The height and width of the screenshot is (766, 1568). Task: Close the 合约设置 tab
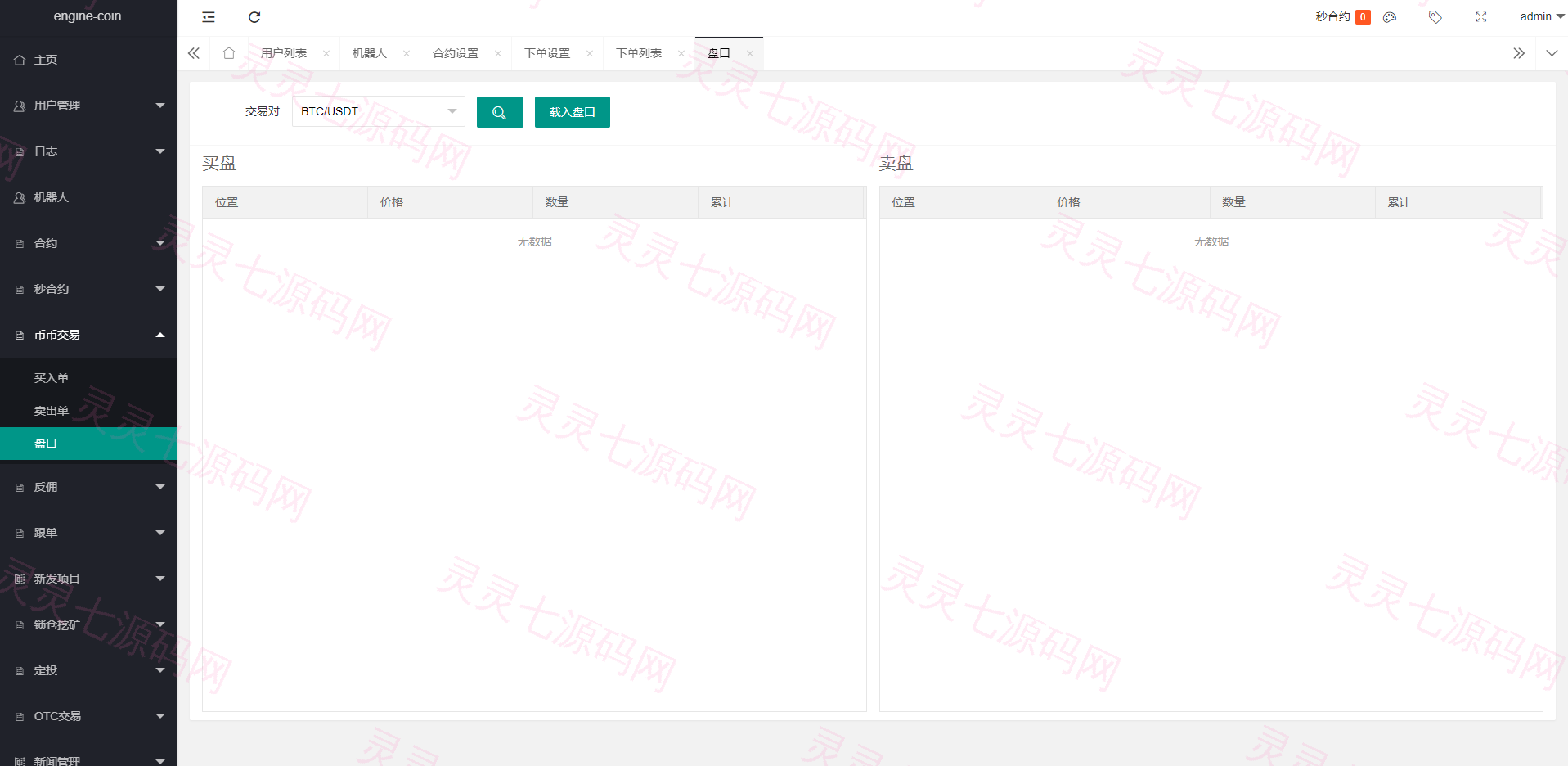tap(498, 53)
